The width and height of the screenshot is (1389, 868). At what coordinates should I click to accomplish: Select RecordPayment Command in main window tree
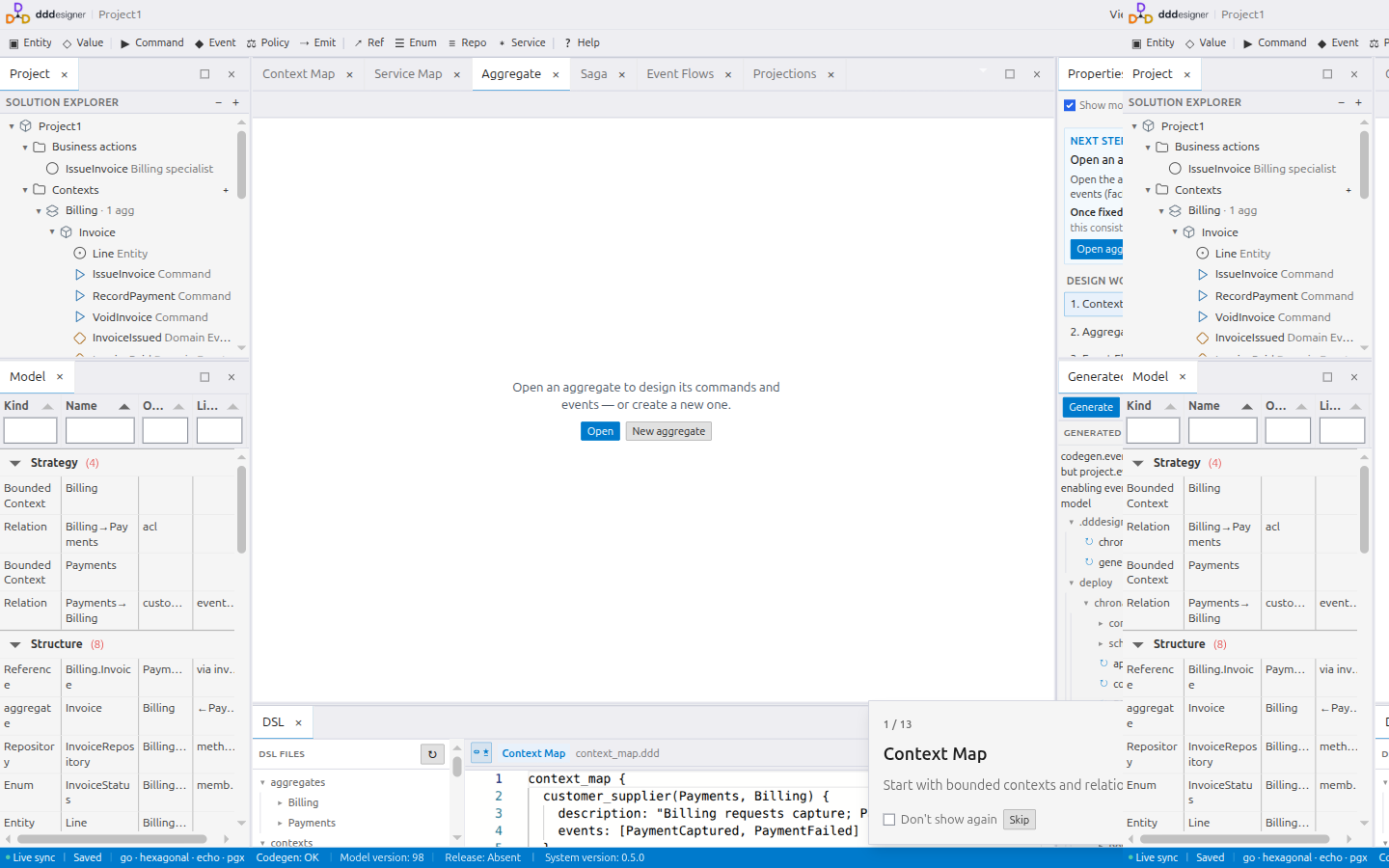click(x=161, y=296)
